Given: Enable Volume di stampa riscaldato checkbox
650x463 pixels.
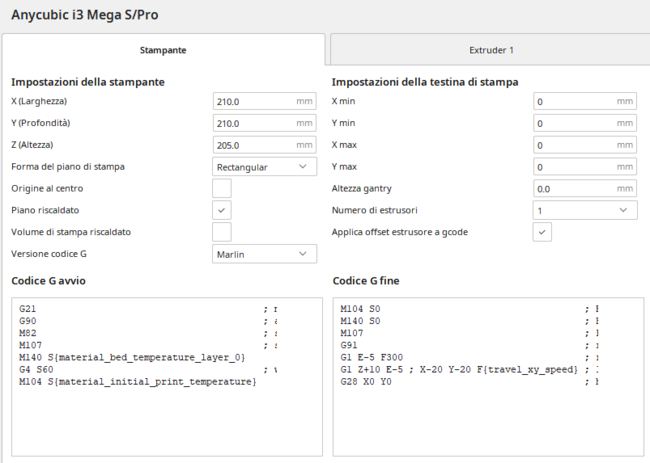Looking at the screenshot, I should [222, 232].
